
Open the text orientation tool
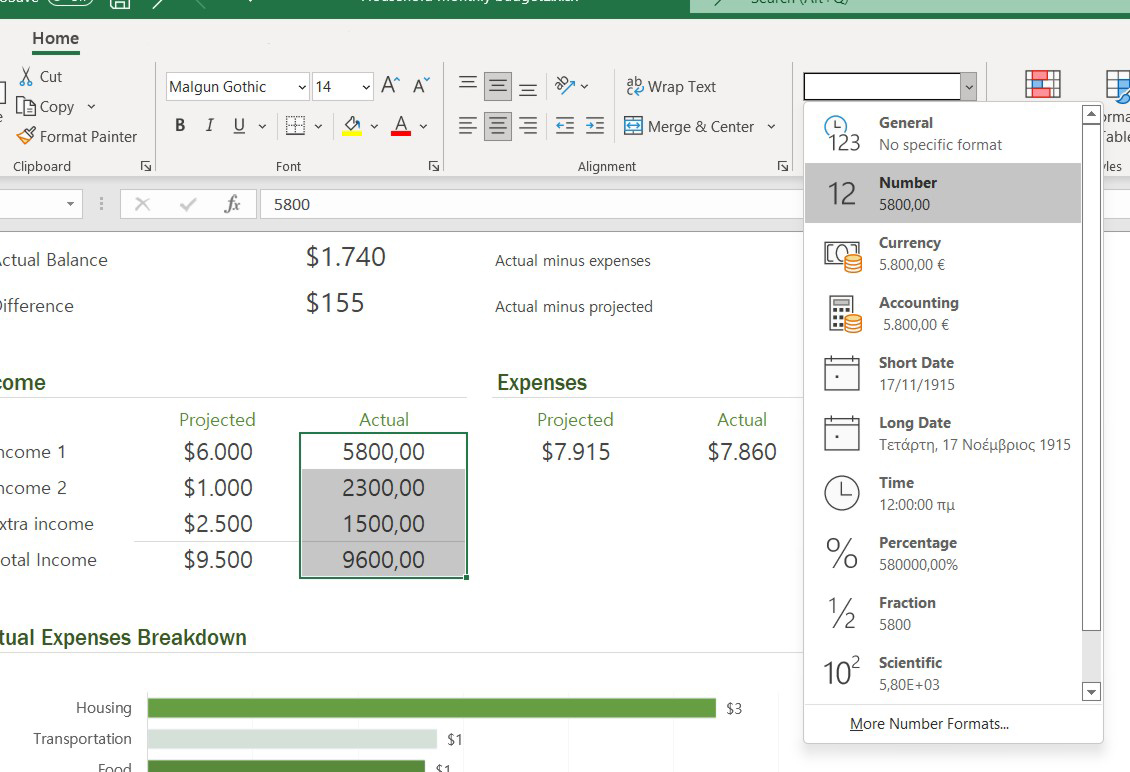pyautogui.click(x=564, y=86)
